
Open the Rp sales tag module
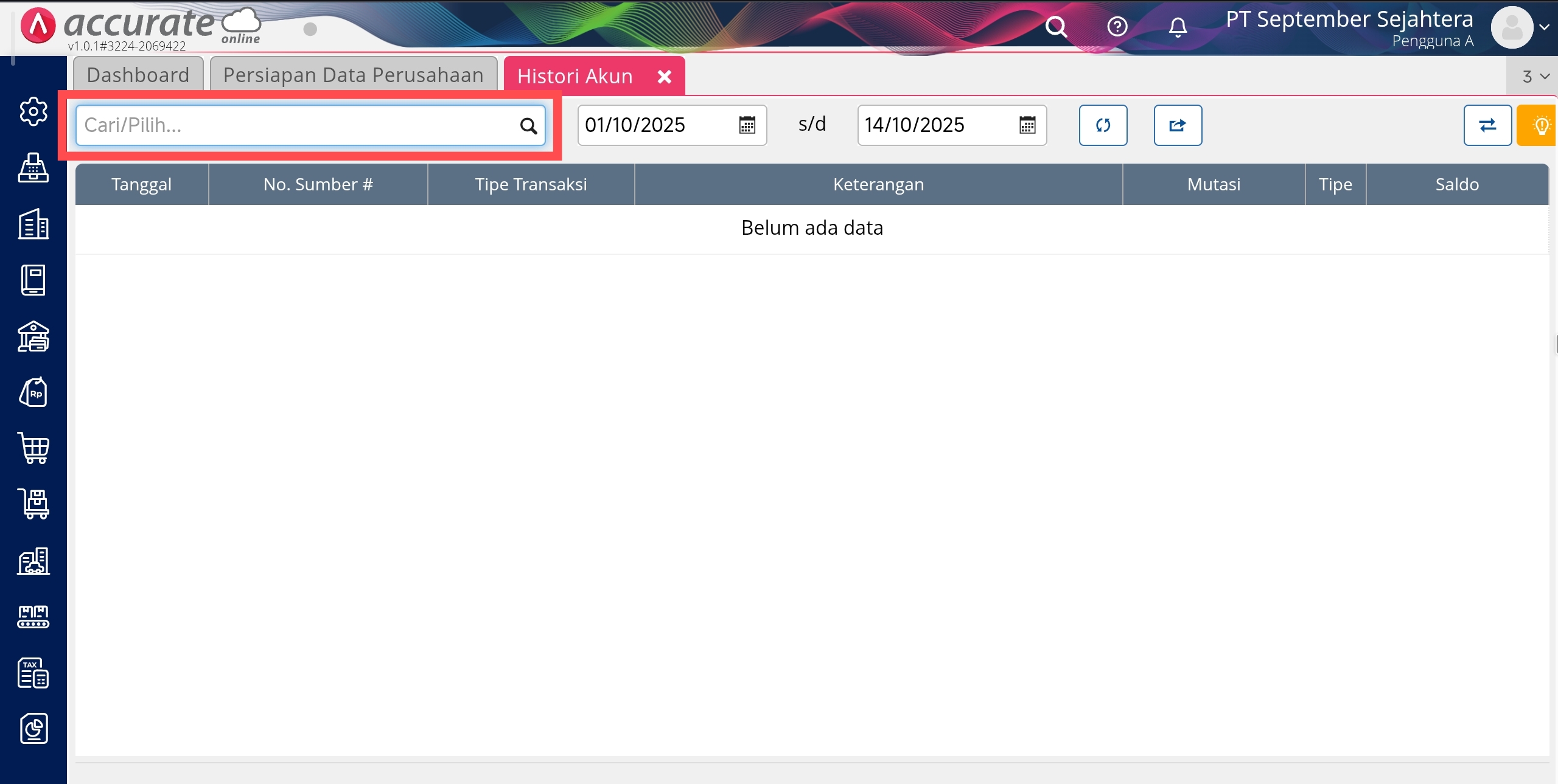33,392
